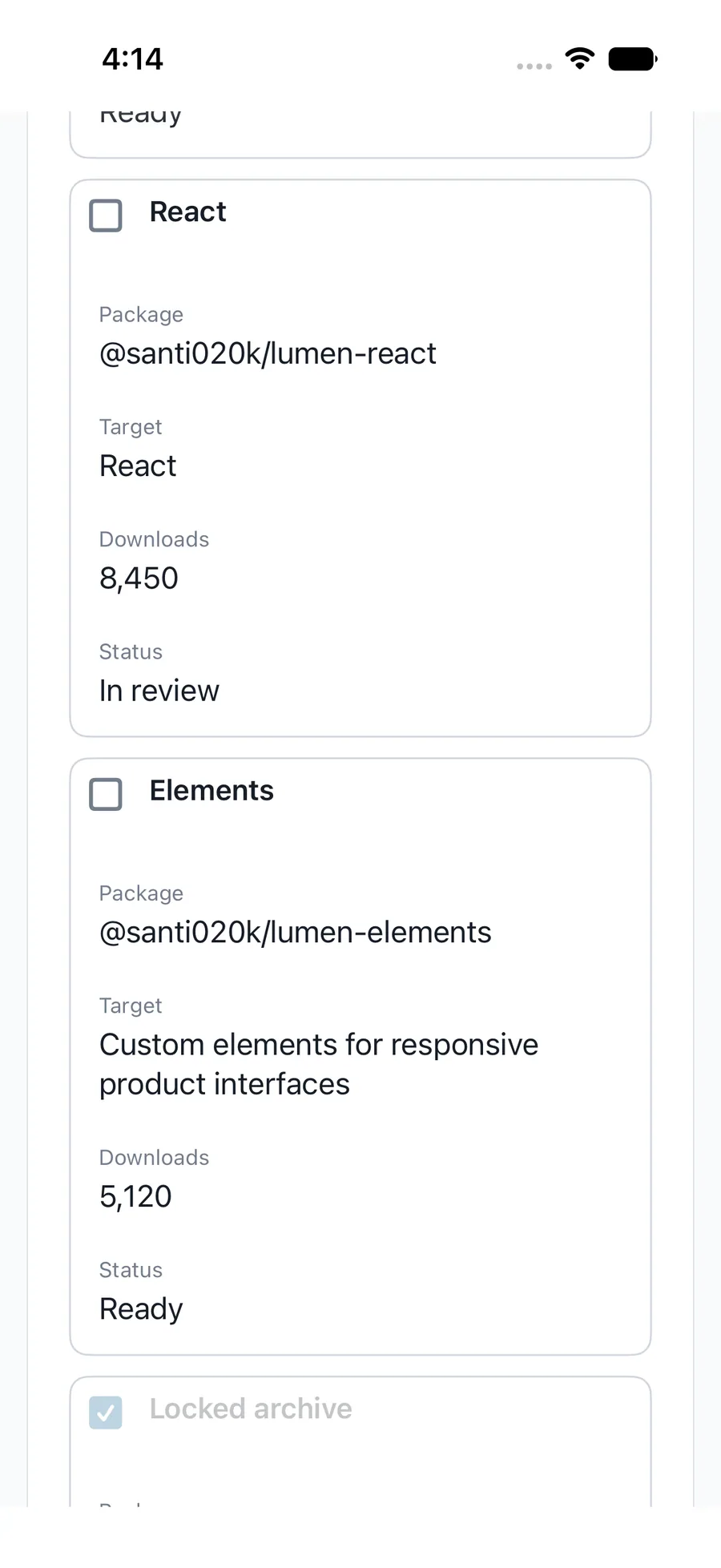Click Ready status in Elements card

tap(141, 1310)
